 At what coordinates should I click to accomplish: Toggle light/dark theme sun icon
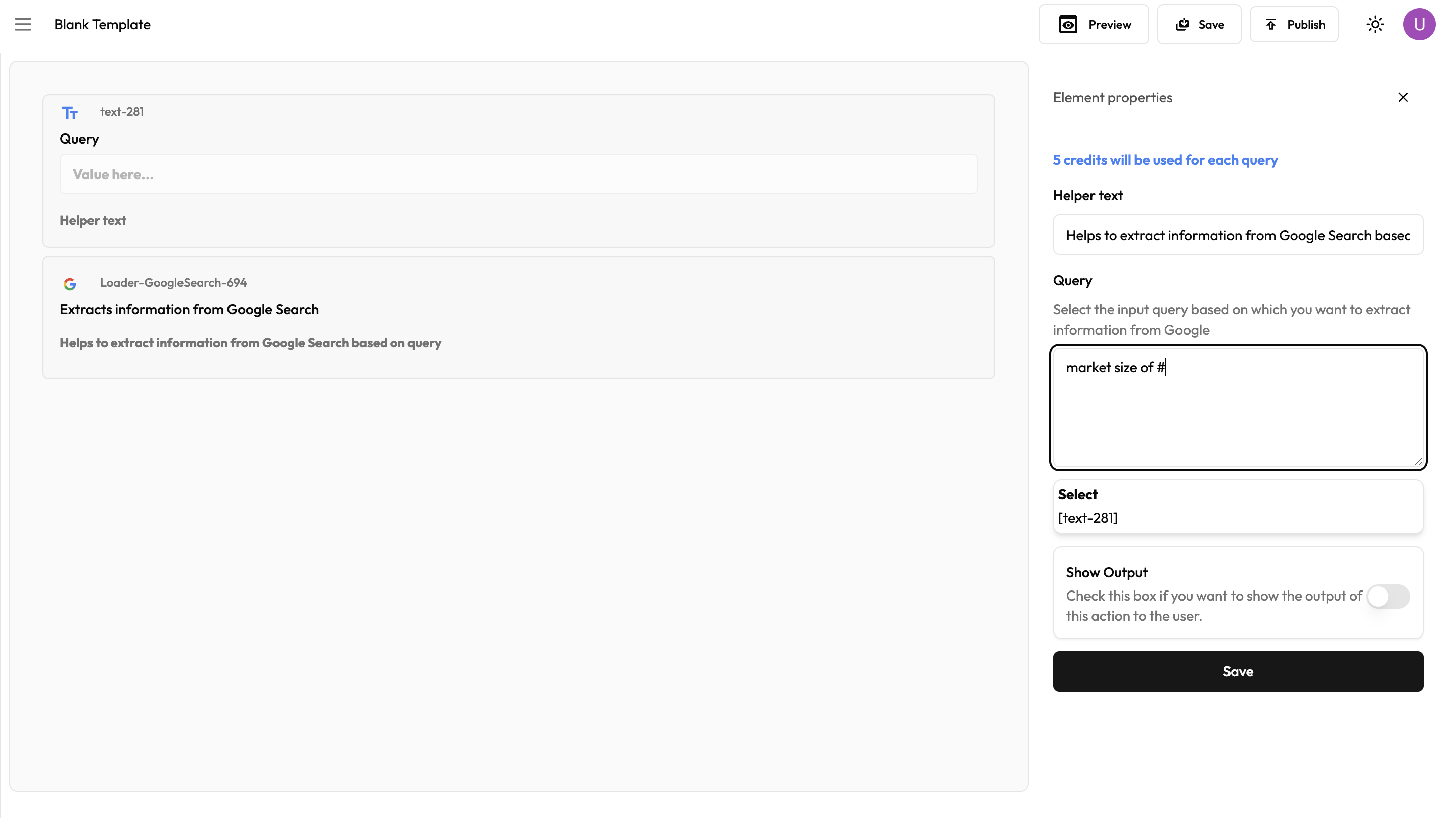1375,24
